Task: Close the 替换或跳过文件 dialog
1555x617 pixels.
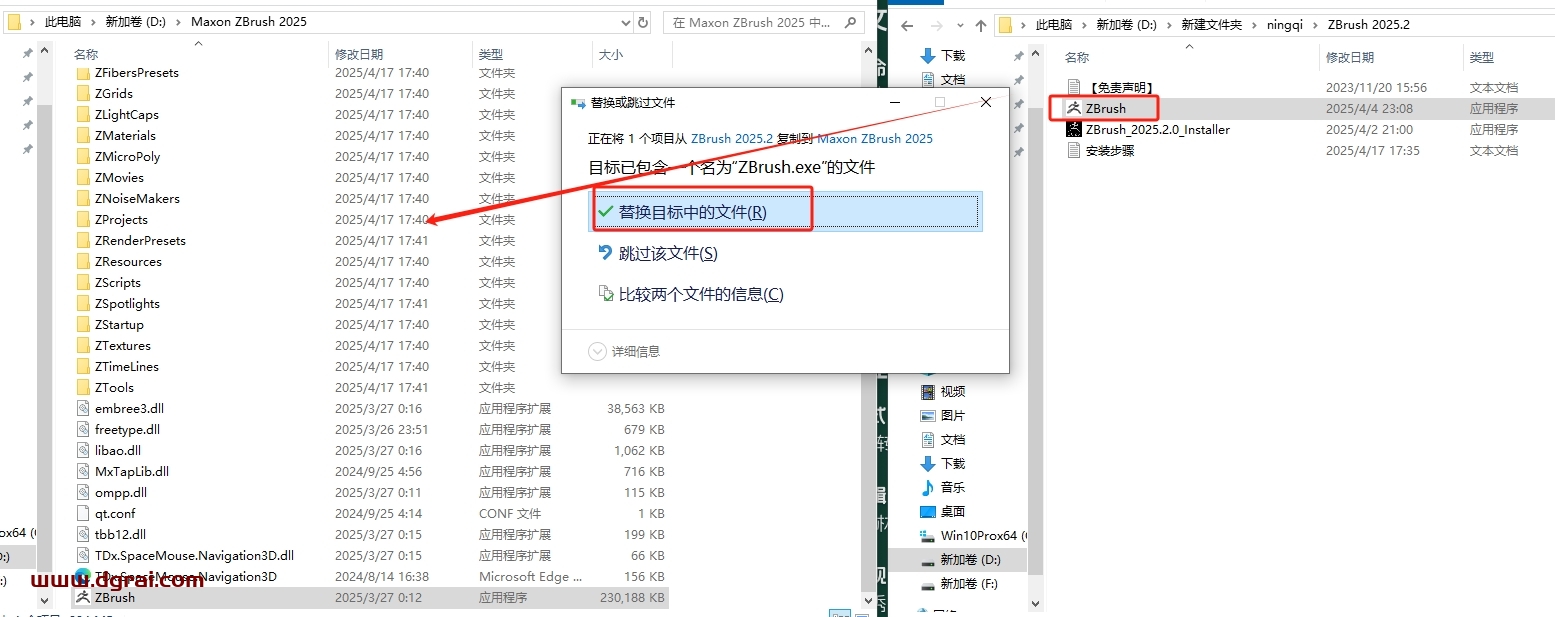Action: tap(986, 102)
